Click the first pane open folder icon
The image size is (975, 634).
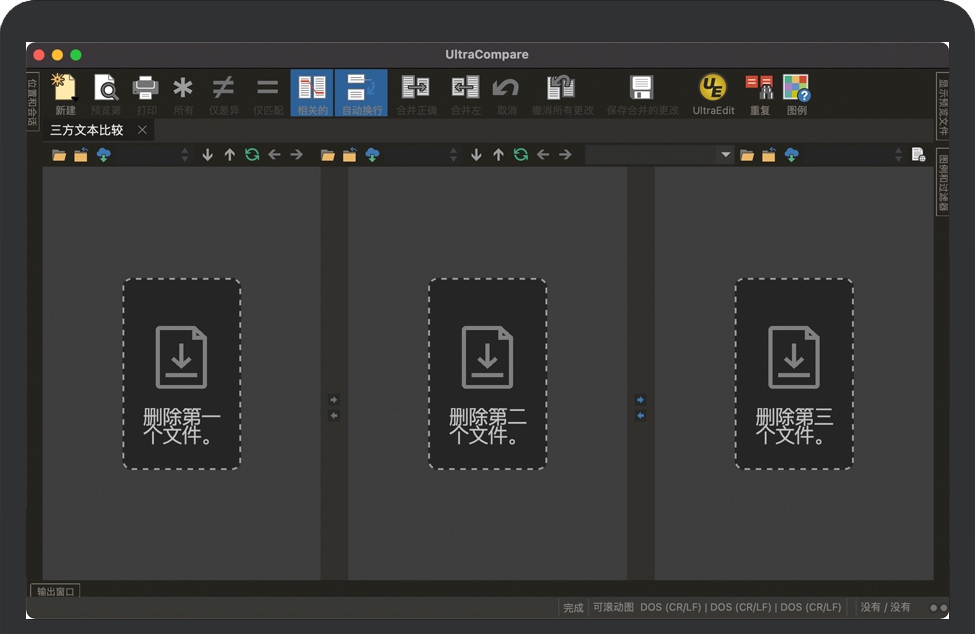pyautogui.click(x=59, y=155)
